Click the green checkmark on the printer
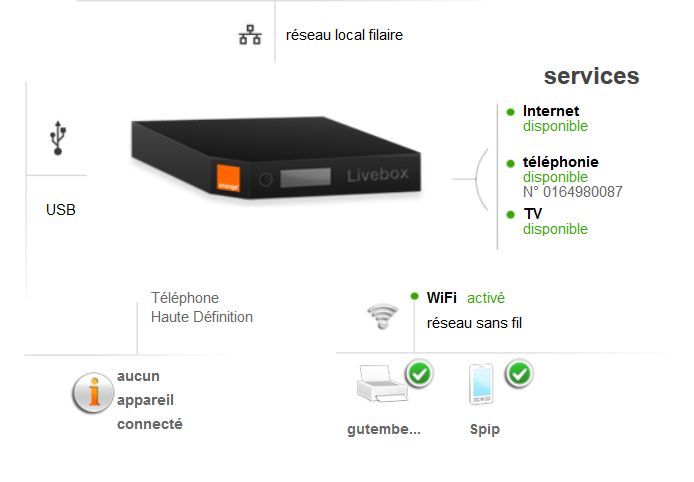 pyautogui.click(x=419, y=374)
